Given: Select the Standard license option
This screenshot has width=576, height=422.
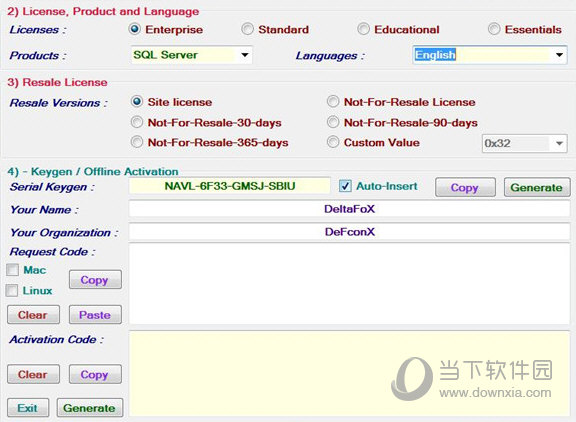Looking at the screenshot, I should (x=247, y=29).
